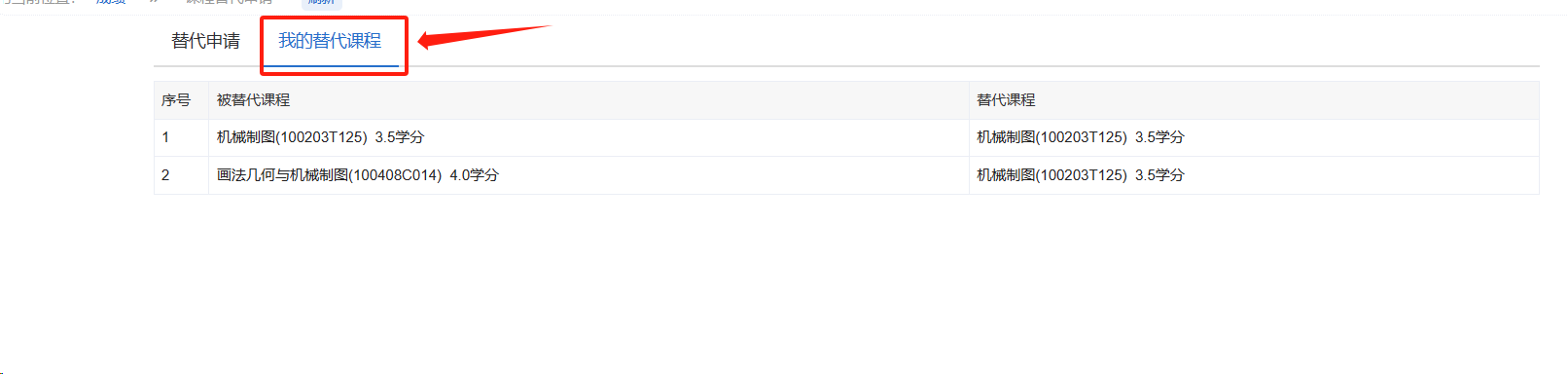Screen dimensions: 1568x374
Task: Click the 序号 column header
Action: [x=176, y=100]
